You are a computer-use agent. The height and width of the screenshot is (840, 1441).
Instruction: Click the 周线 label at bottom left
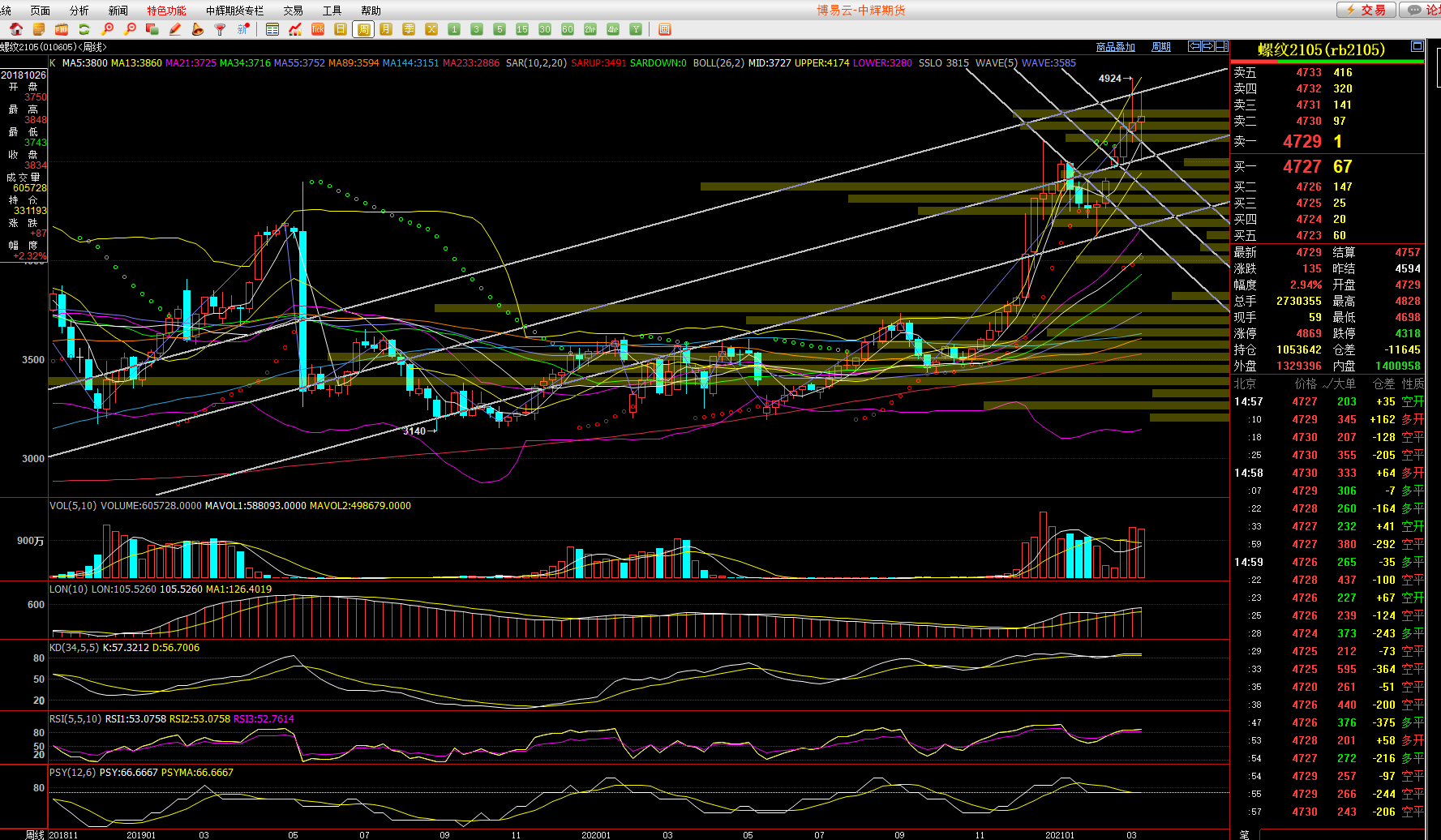click(34, 834)
